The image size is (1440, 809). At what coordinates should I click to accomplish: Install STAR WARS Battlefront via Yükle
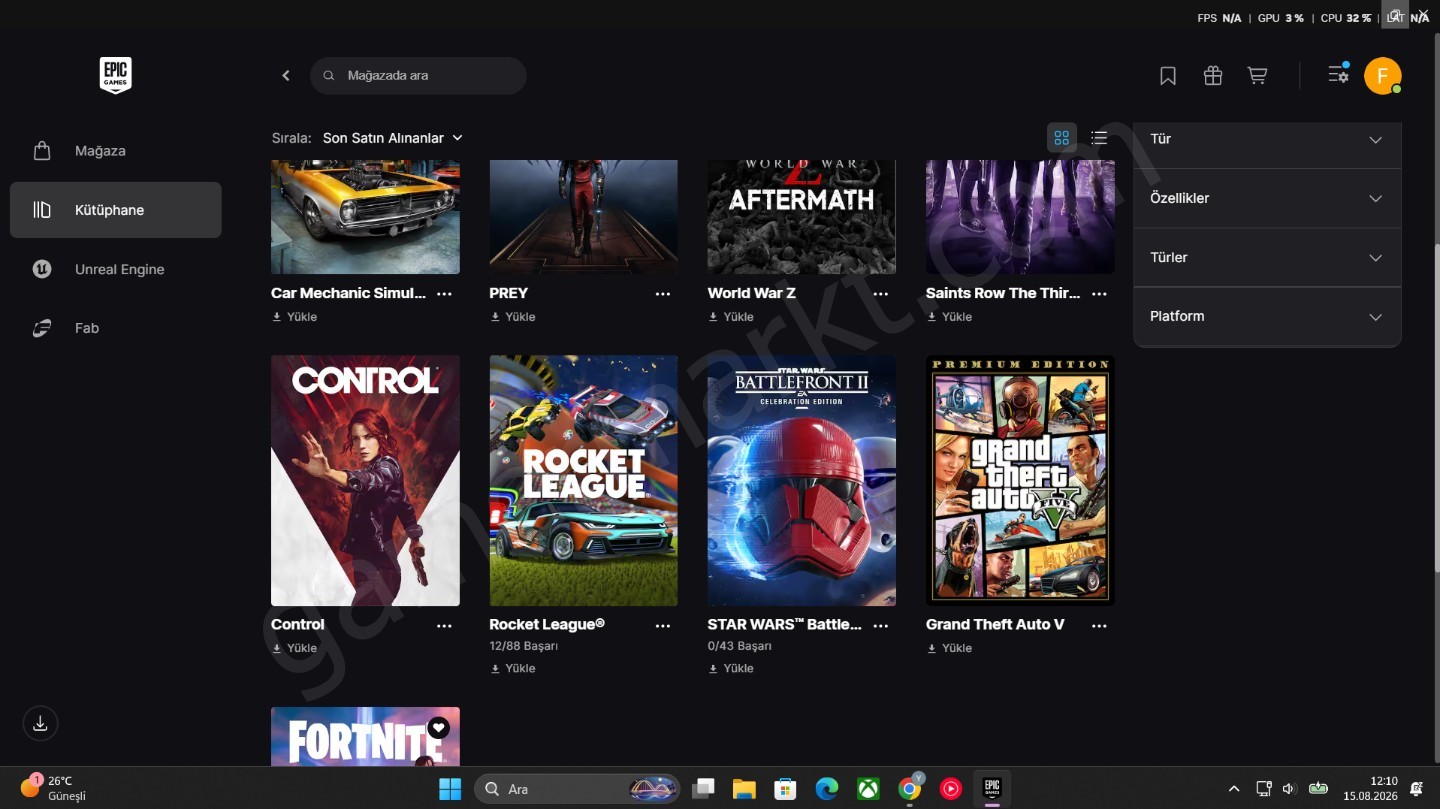731,668
